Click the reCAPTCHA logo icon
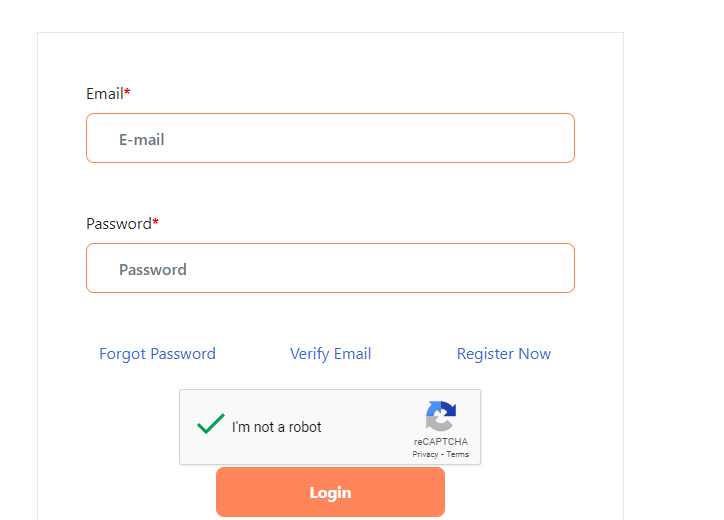This screenshot has width=724, height=520. [x=440, y=416]
